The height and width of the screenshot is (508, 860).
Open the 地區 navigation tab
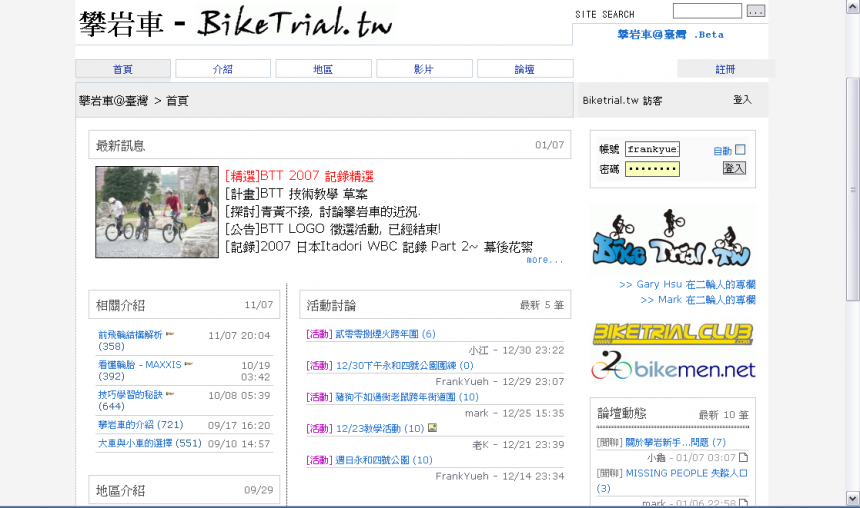pos(323,69)
